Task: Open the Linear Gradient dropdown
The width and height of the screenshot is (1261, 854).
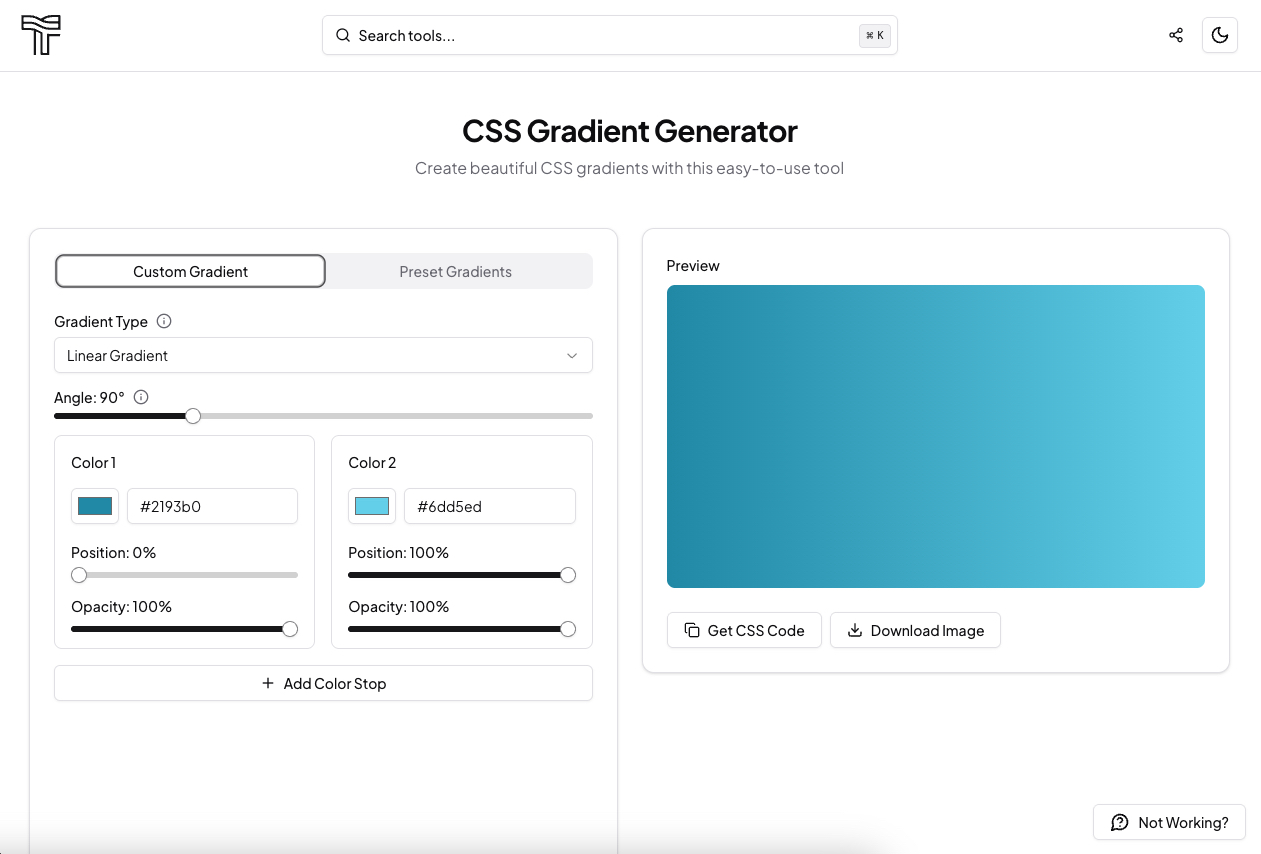Action: tap(323, 355)
